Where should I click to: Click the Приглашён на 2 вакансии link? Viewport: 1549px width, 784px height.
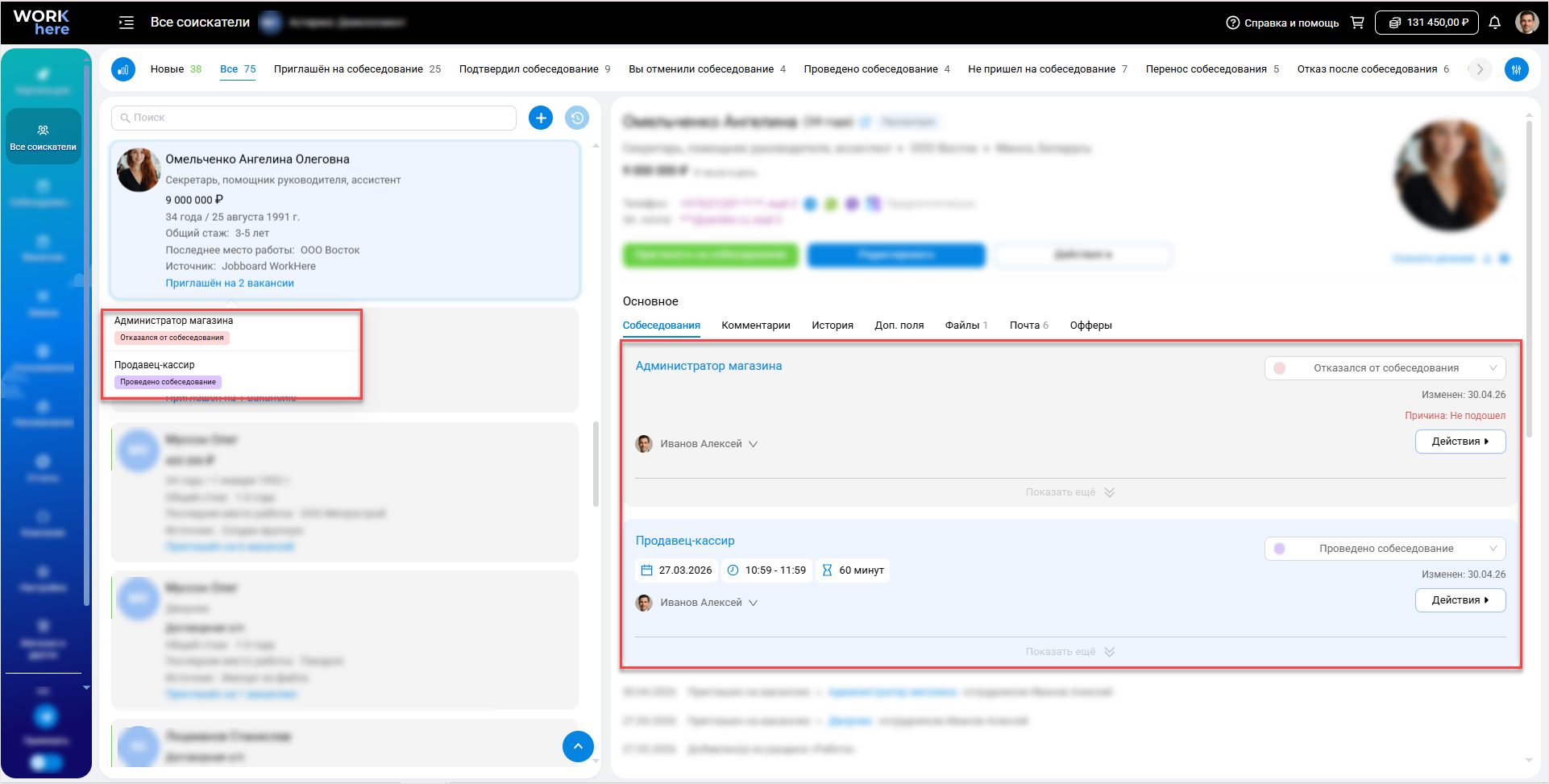coord(230,284)
